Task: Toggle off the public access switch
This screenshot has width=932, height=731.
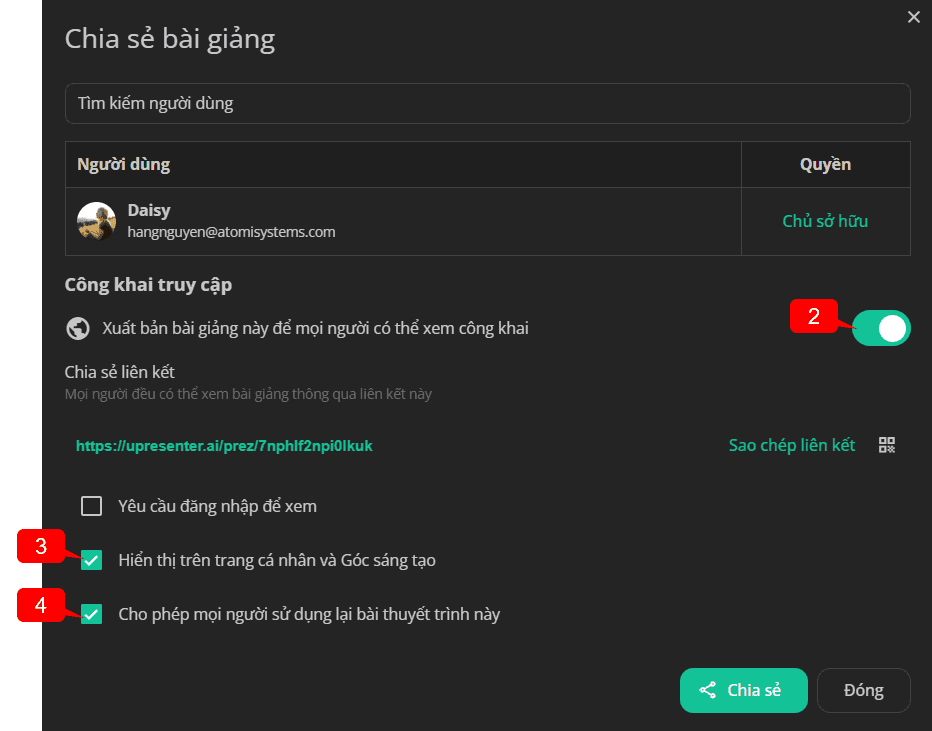Action: point(881,328)
